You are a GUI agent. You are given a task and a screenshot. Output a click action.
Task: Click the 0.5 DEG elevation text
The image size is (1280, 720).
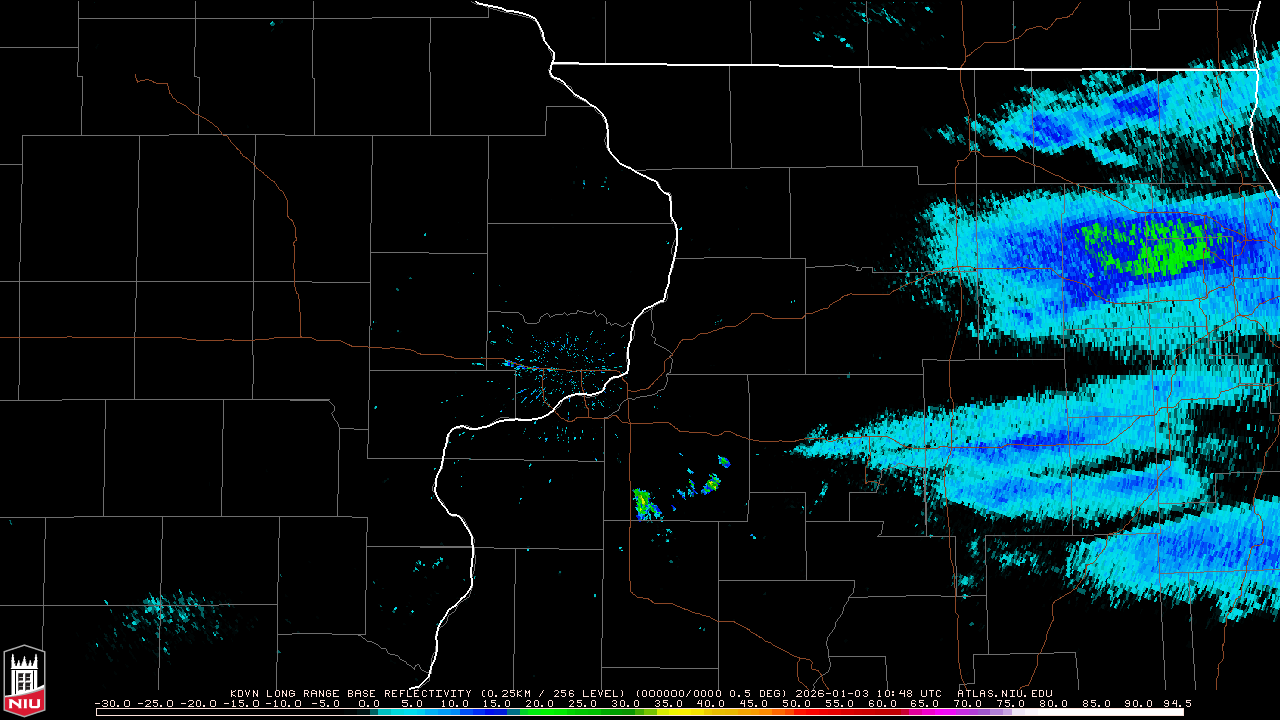click(758, 693)
